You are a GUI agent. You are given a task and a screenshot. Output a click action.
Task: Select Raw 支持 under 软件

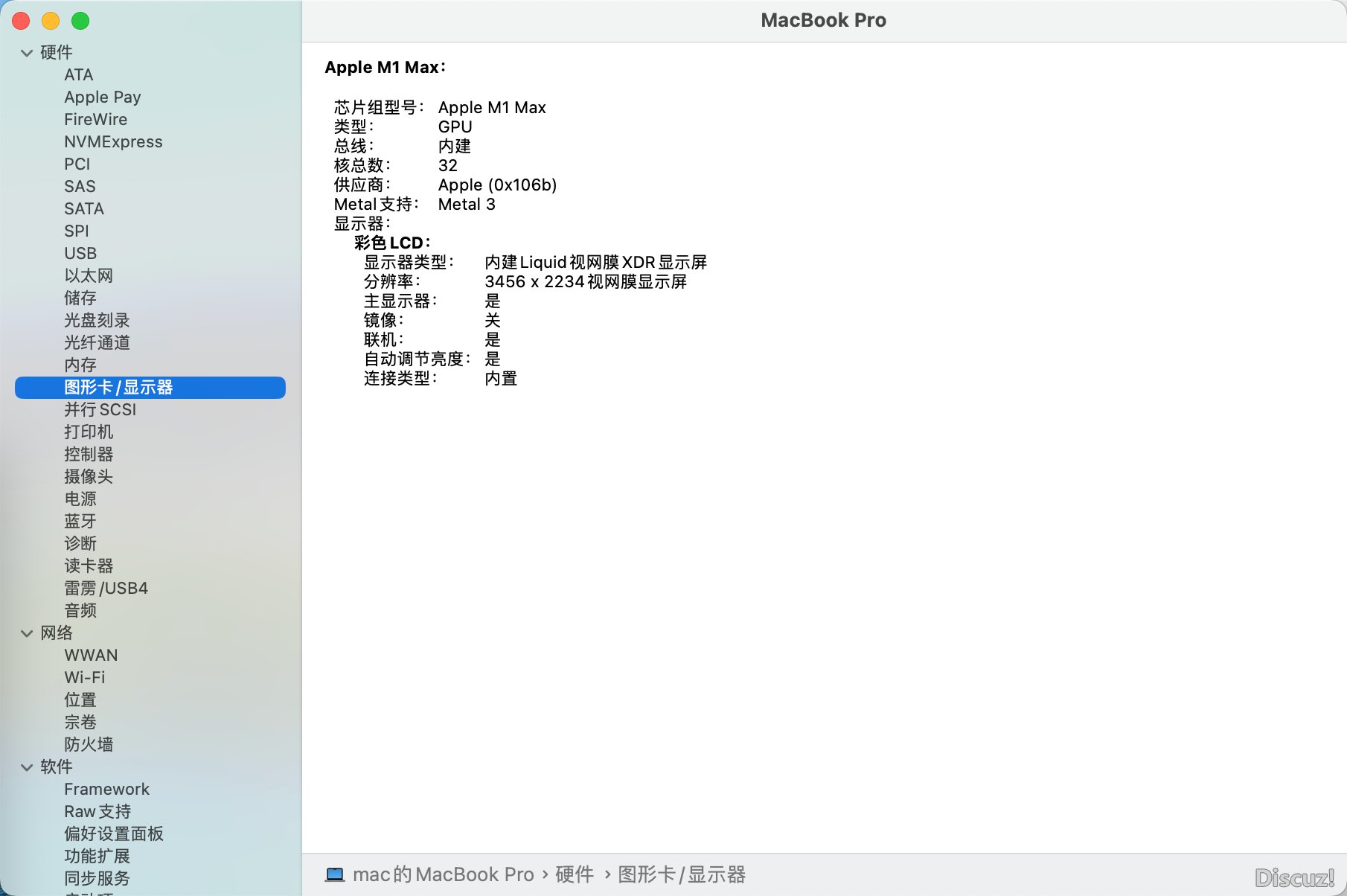tap(97, 812)
